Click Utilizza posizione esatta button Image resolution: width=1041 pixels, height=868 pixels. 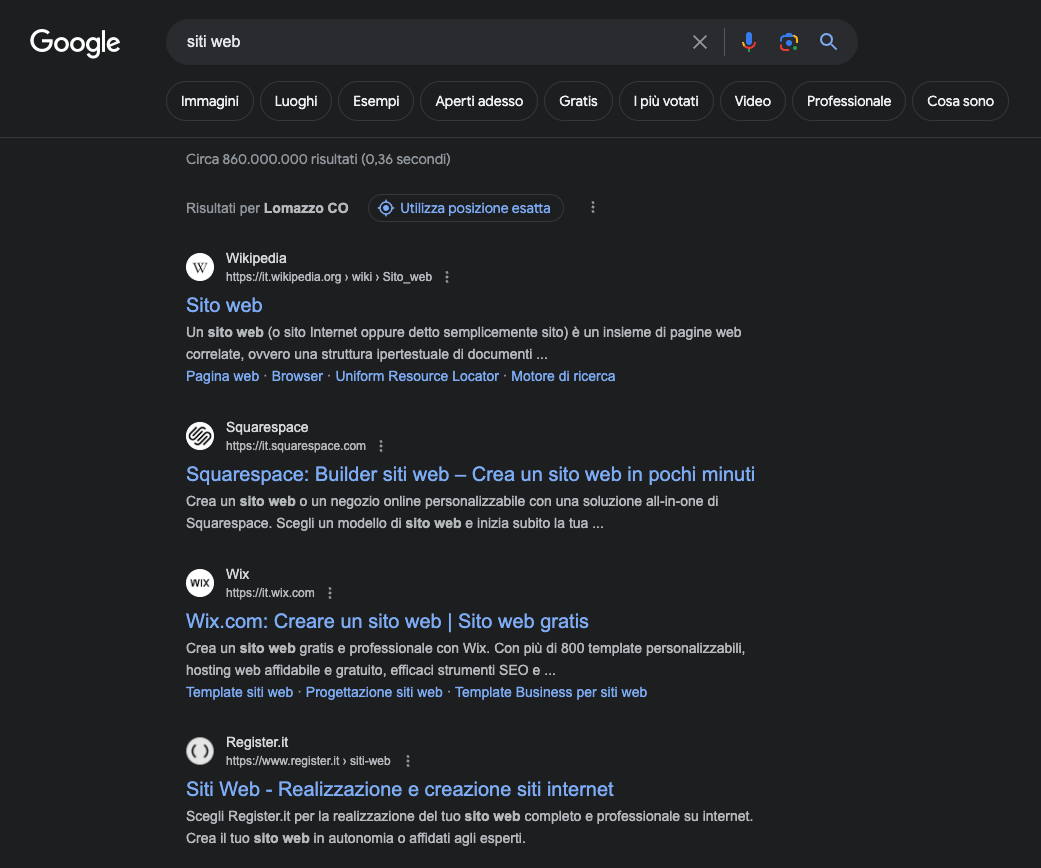466,208
